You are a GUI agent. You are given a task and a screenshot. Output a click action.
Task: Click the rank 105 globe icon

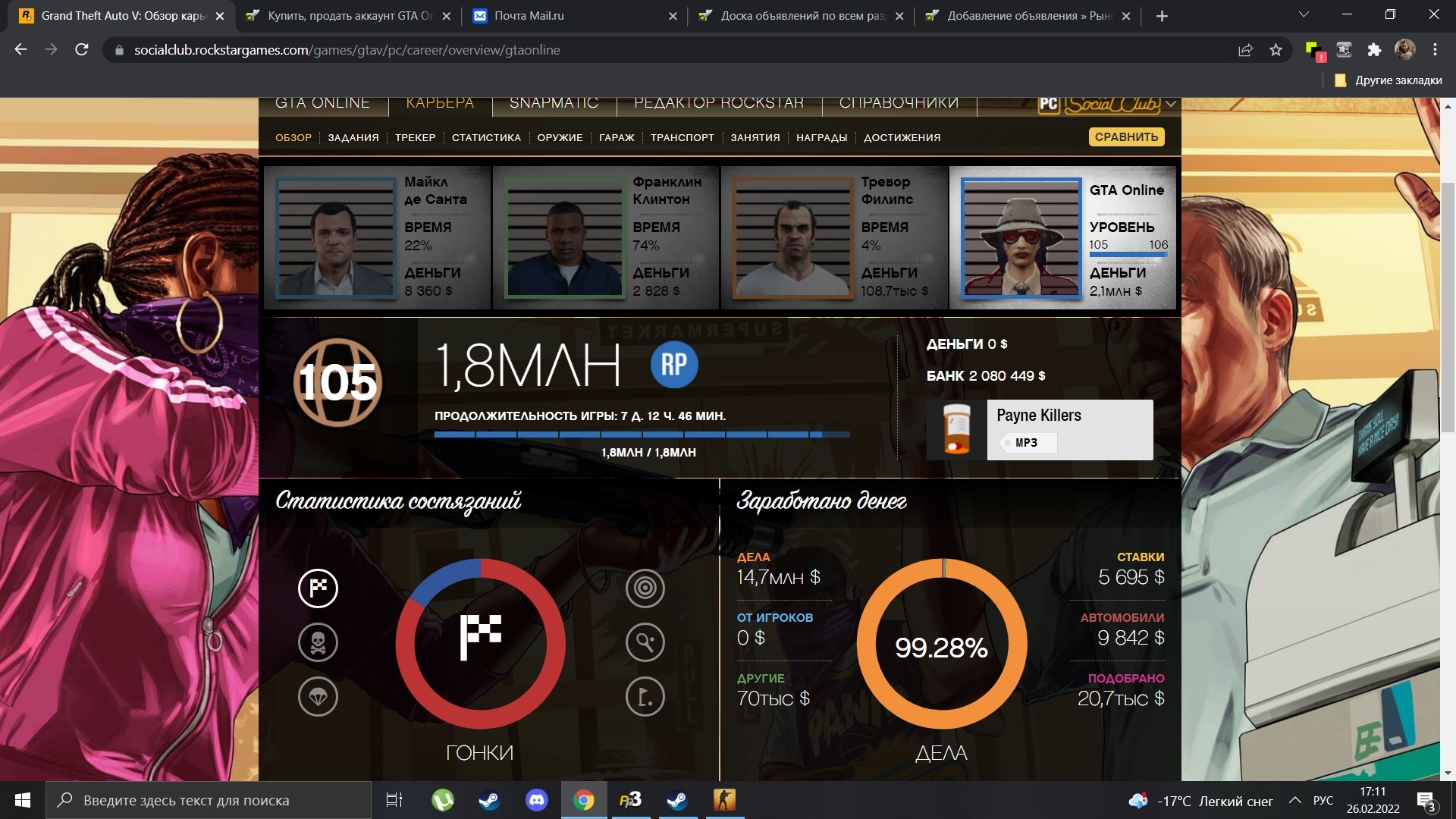[x=337, y=382]
